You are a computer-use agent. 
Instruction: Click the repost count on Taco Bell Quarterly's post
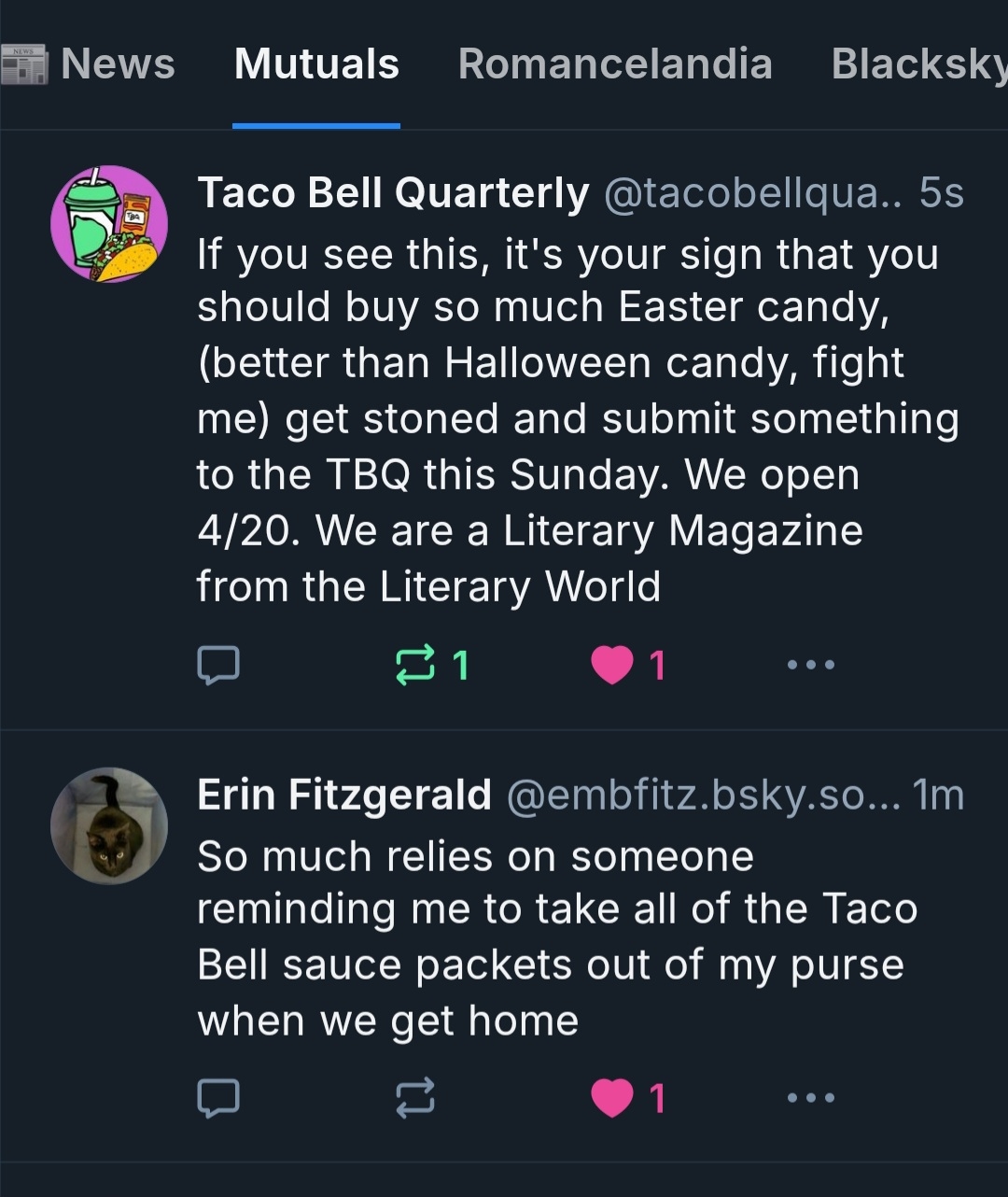tap(460, 666)
